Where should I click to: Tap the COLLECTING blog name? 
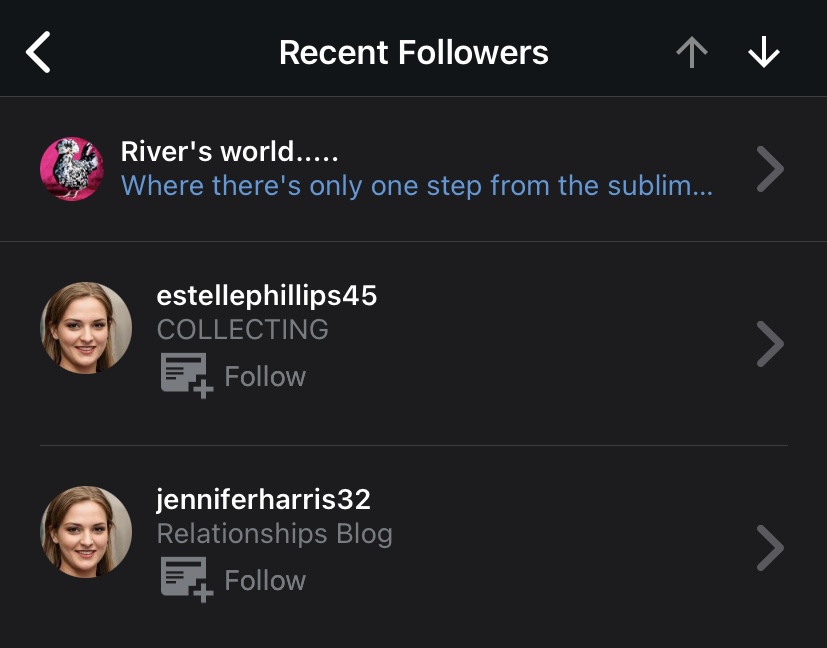click(243, 329)
